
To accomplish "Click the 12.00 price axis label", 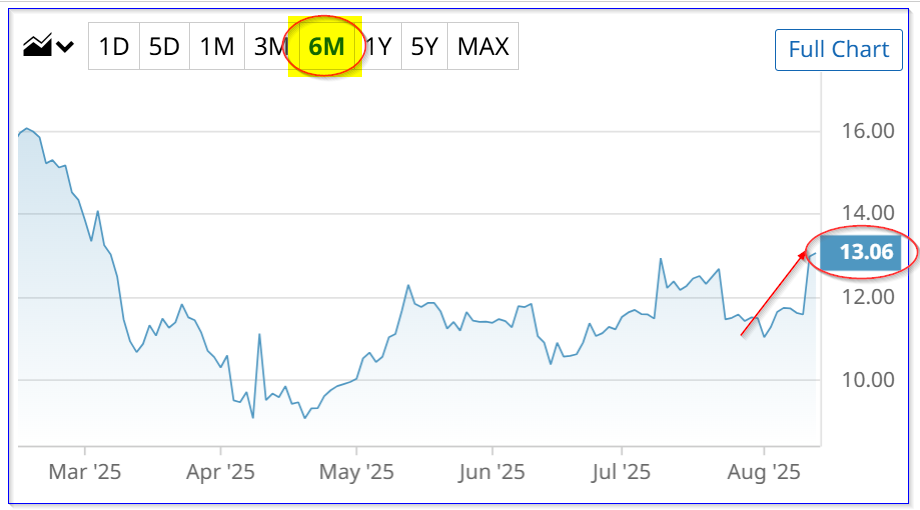I will [868, 297].
